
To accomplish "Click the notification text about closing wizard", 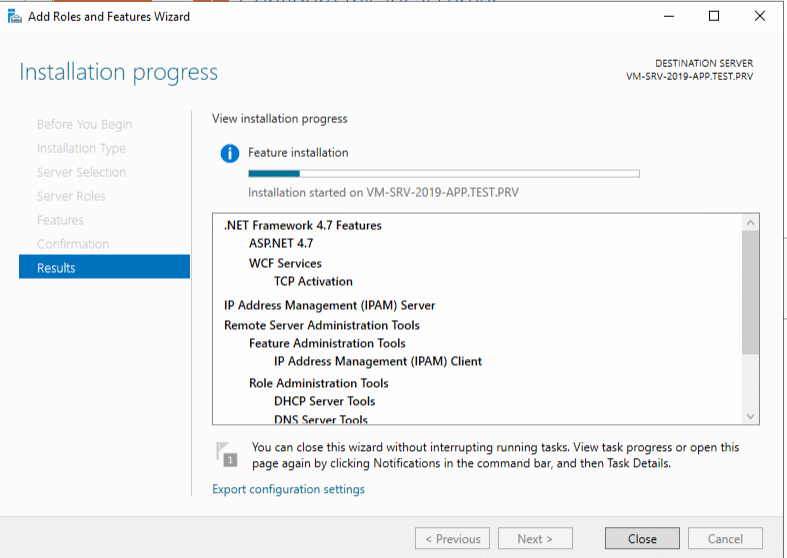I will (495, 455).
